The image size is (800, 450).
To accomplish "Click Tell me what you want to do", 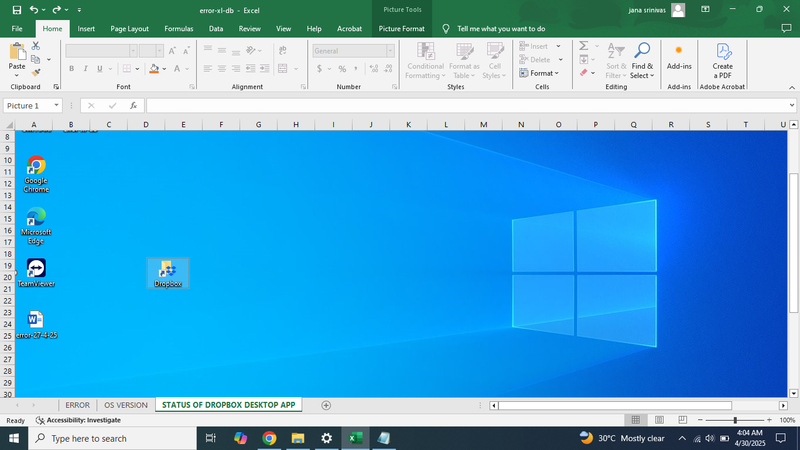I will (500, 29).
